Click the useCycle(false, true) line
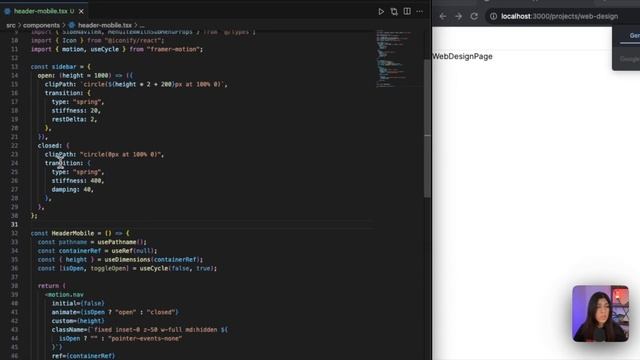The image size is (640, 360). [x=127, y=269]
